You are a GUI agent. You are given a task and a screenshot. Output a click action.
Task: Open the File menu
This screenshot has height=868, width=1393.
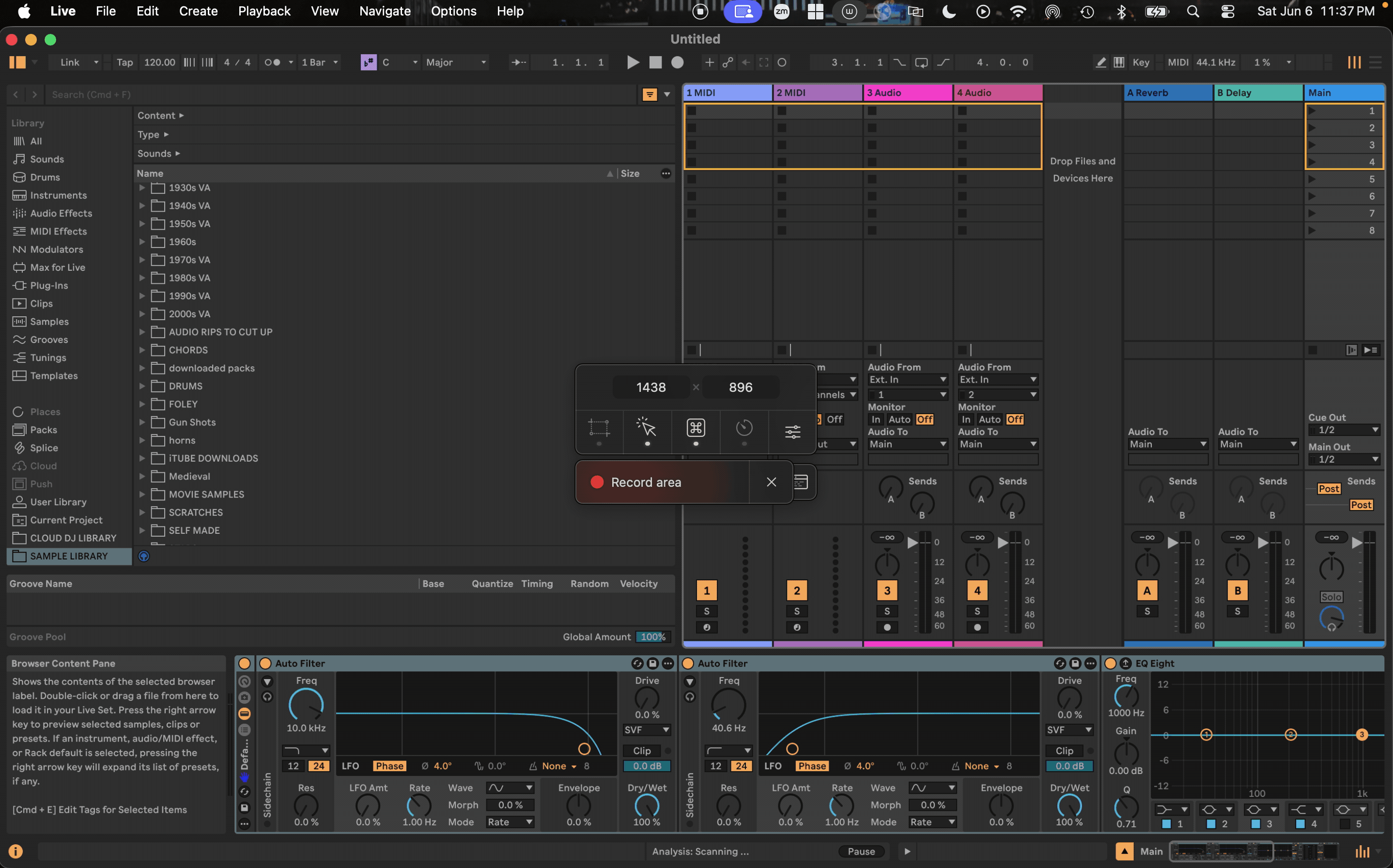point(106,12)
